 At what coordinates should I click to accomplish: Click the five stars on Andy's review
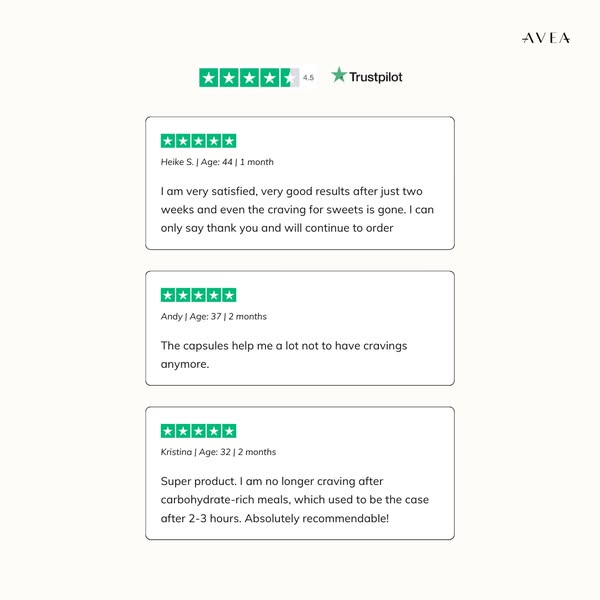[198, 295]
